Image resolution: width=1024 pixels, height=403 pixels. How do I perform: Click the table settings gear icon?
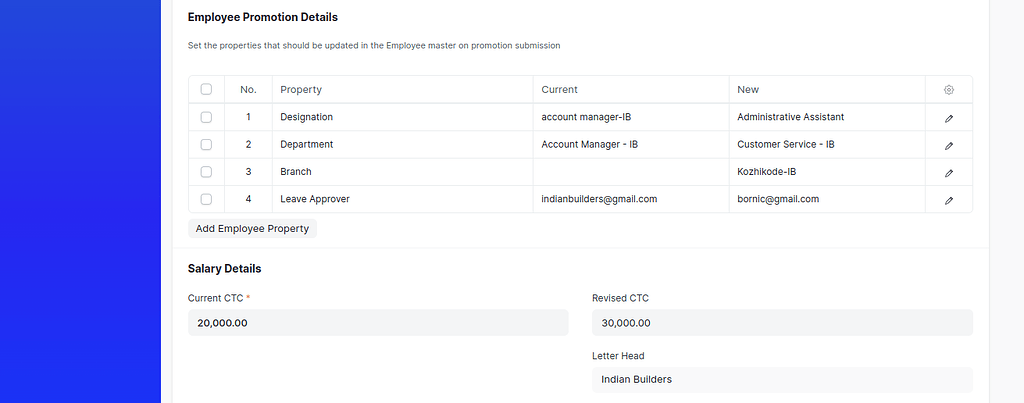949,90
